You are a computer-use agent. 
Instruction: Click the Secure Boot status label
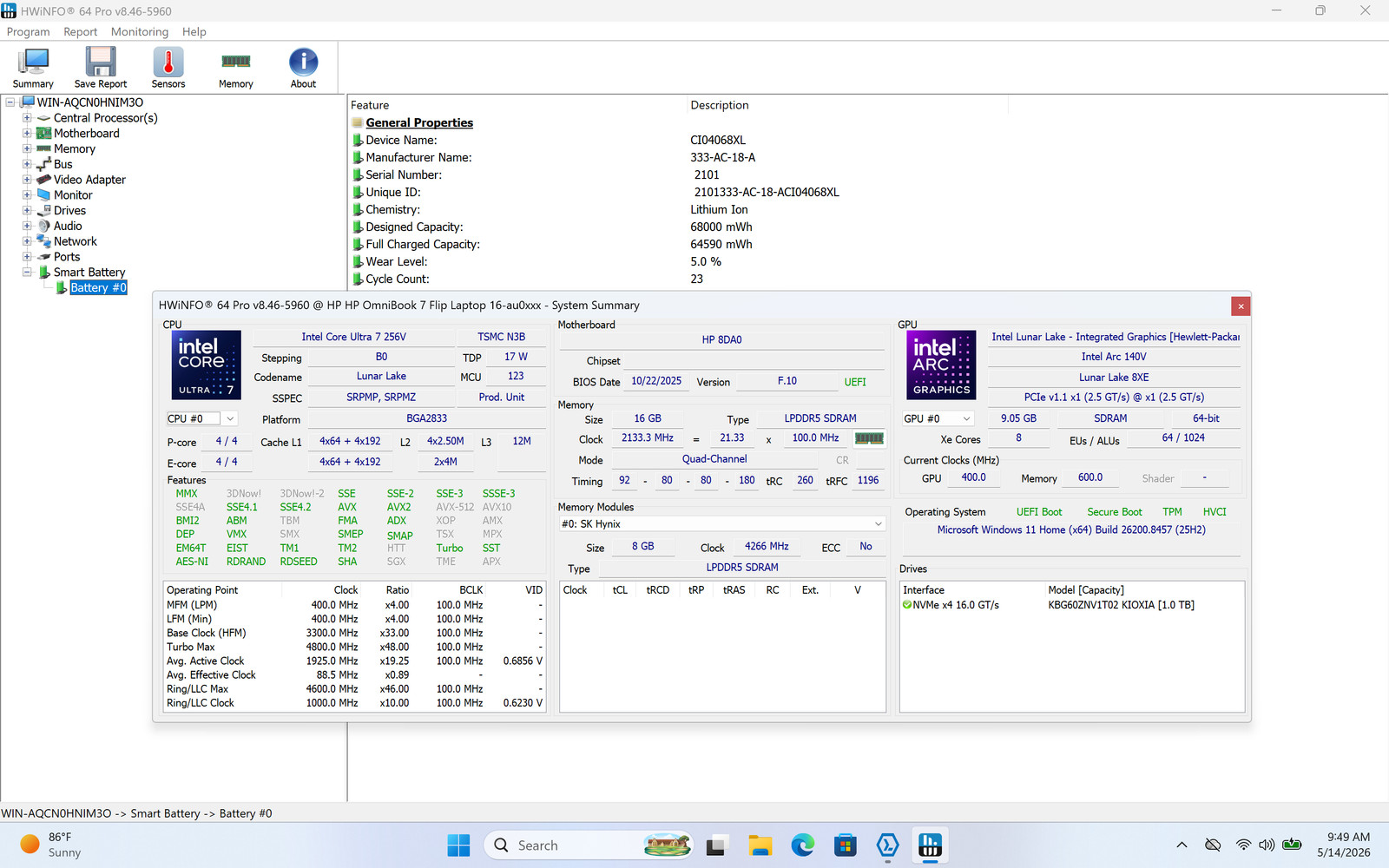[x=1115, y=512]
